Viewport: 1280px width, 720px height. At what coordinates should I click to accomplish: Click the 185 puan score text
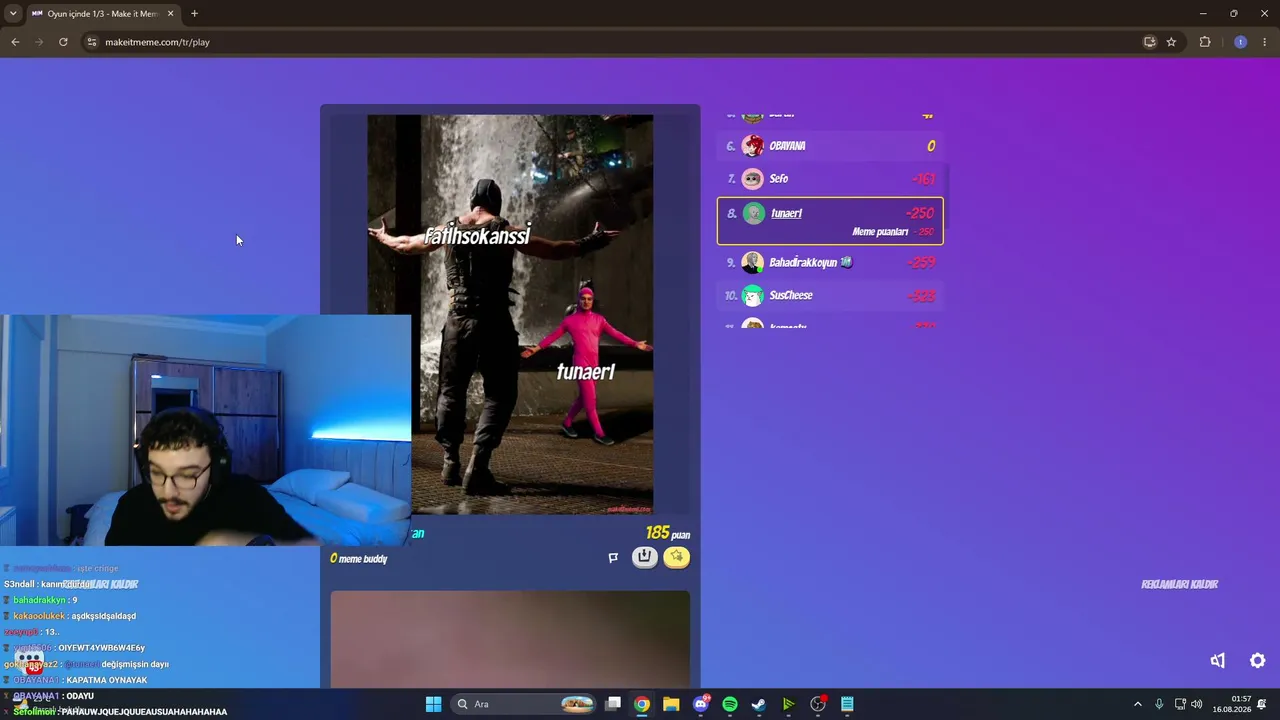click(x=668, y=533)
